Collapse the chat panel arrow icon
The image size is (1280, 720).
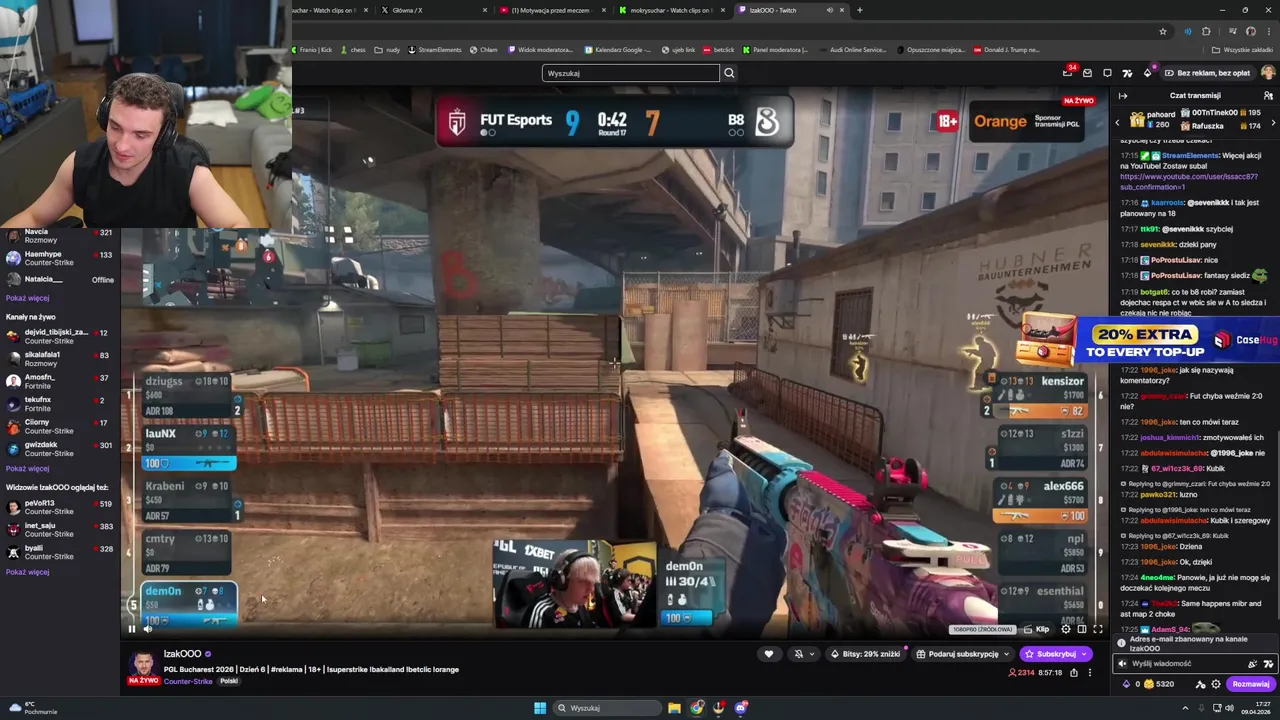pyautogui.click(x=1123, y=96)
